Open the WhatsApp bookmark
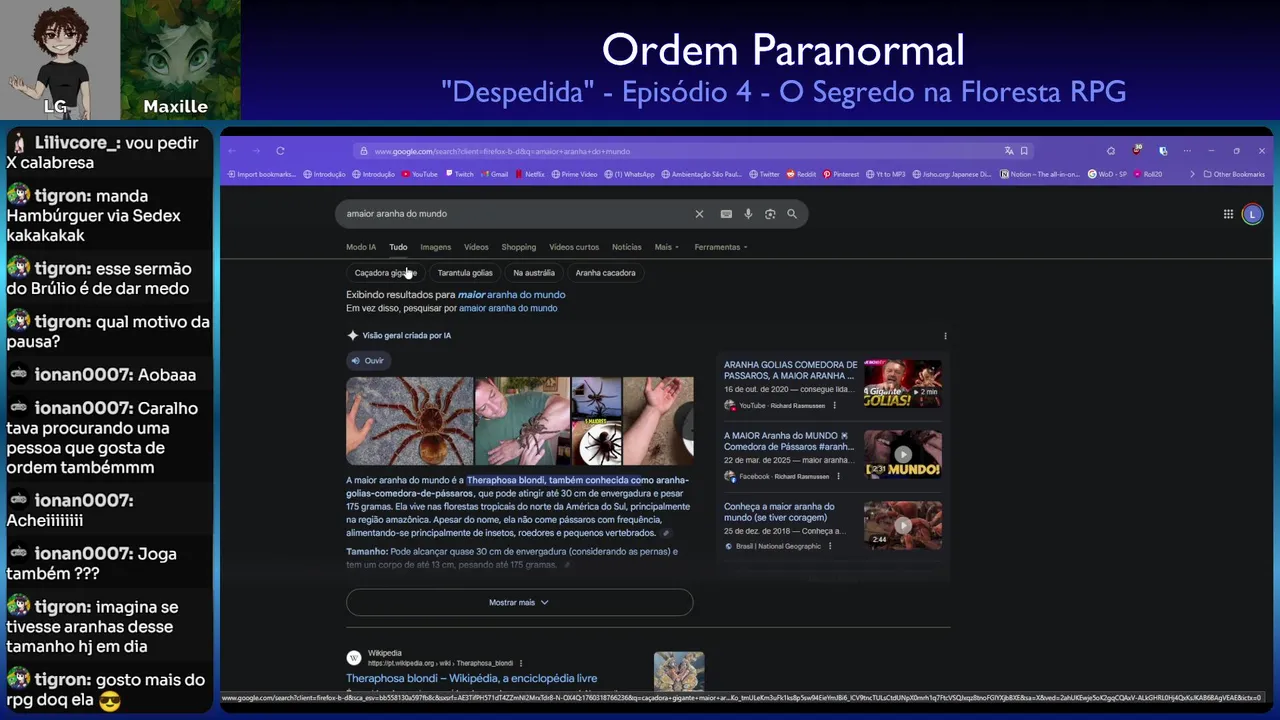 [629, 174]
